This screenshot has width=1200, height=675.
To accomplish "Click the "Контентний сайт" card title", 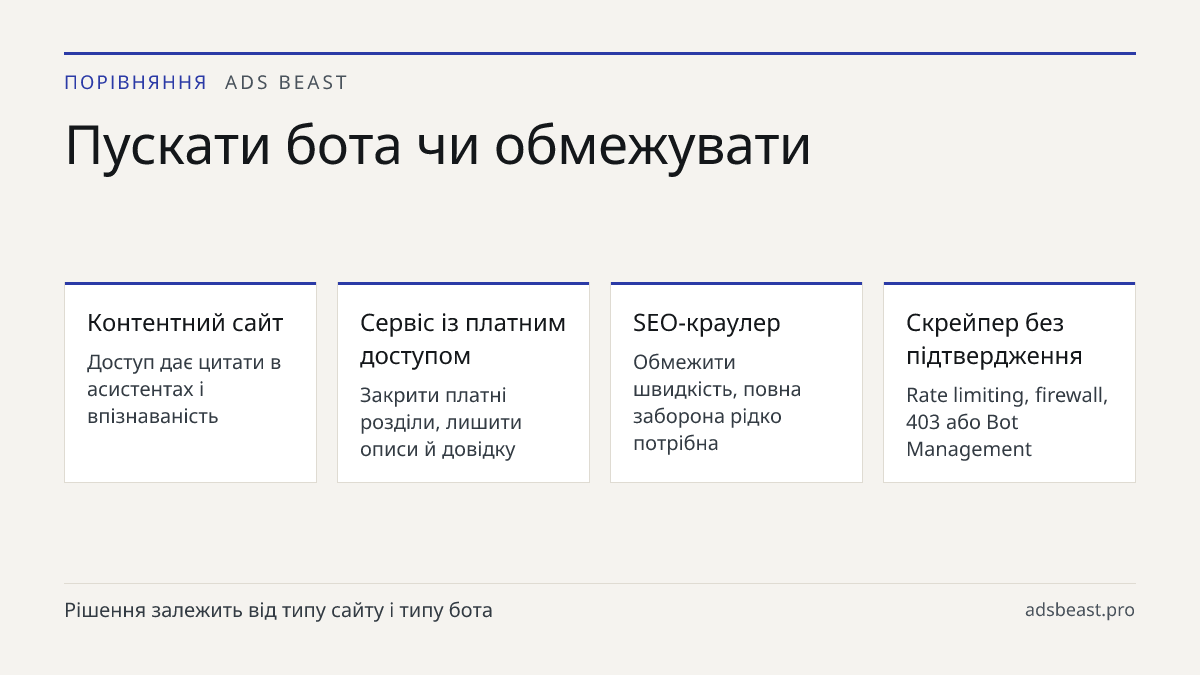I will [185, 323].
